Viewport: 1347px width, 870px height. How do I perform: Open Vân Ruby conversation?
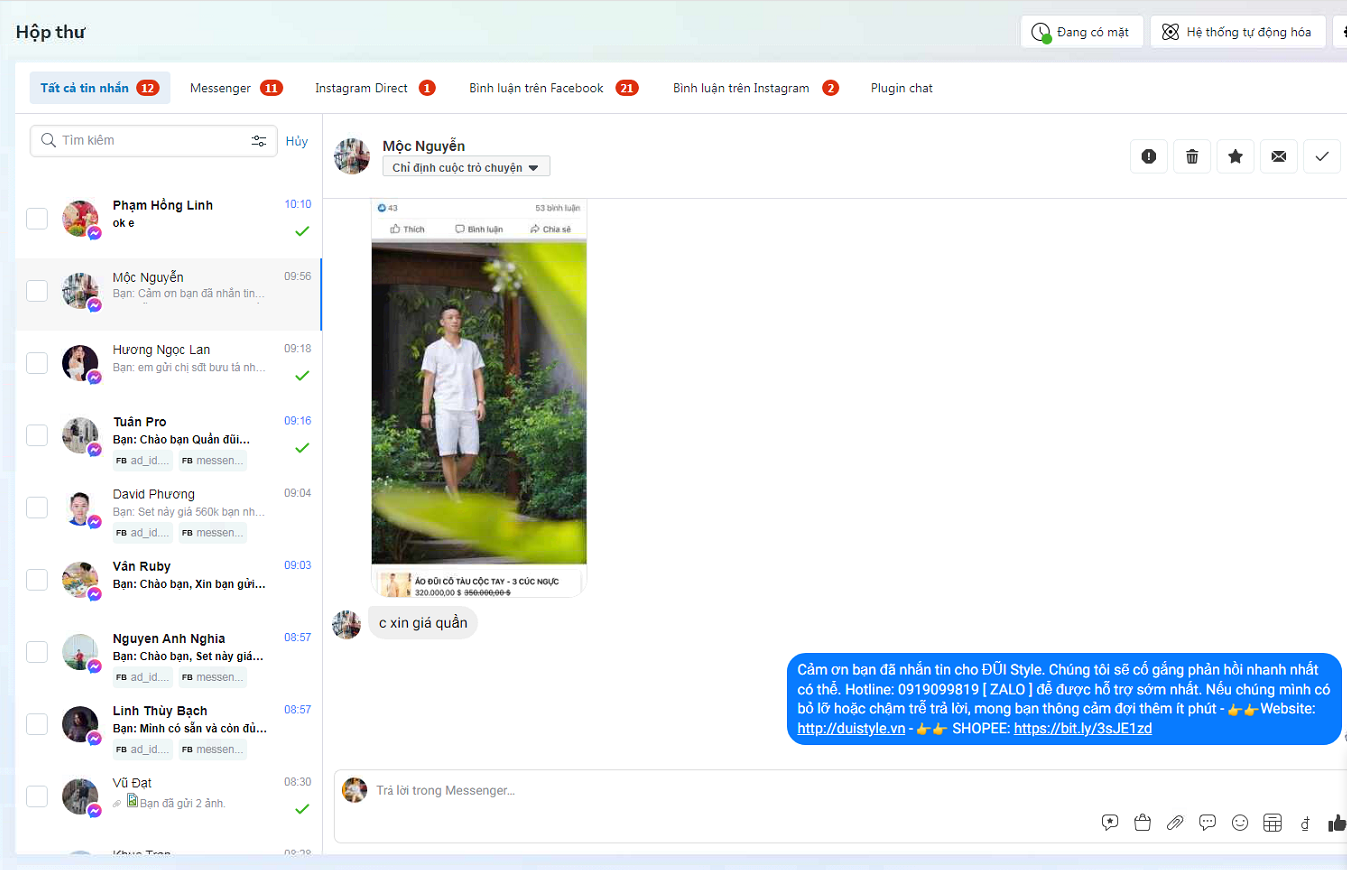click(168, 583)
